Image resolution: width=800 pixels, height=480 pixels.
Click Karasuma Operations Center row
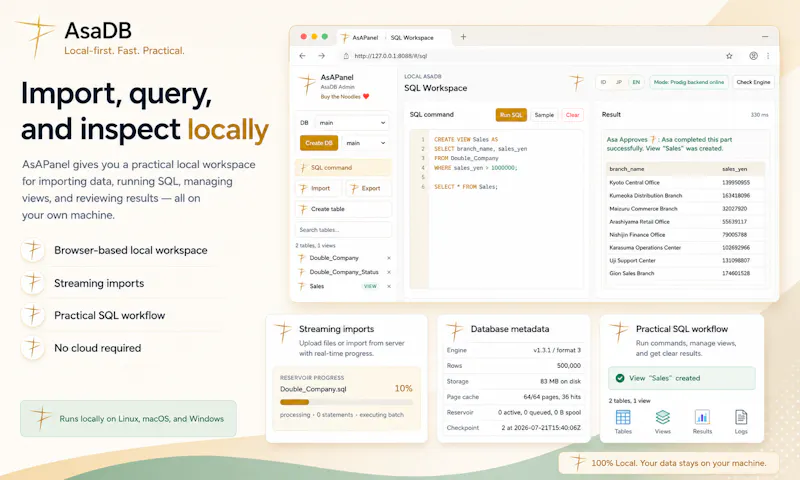click(685, 247)
